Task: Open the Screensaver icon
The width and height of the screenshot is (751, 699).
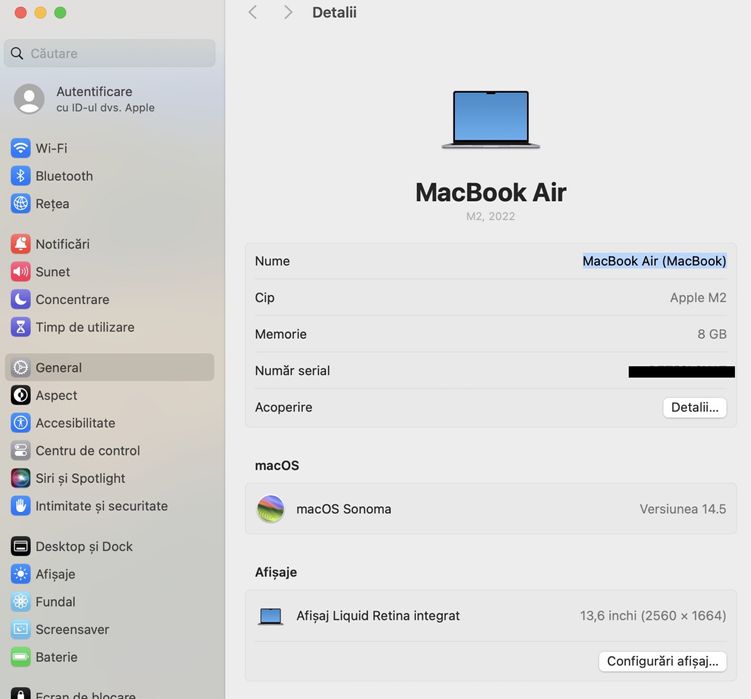Action: [21, 629]
